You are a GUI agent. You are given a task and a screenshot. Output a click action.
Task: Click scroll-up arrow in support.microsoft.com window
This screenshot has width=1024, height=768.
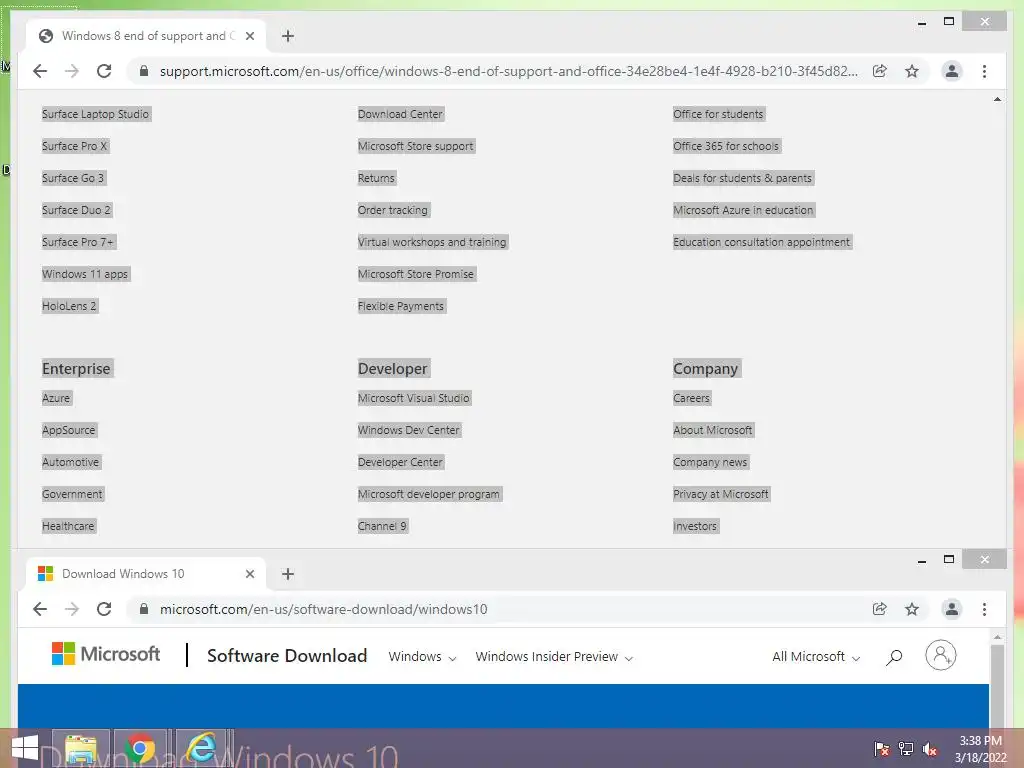coord(997,100)
